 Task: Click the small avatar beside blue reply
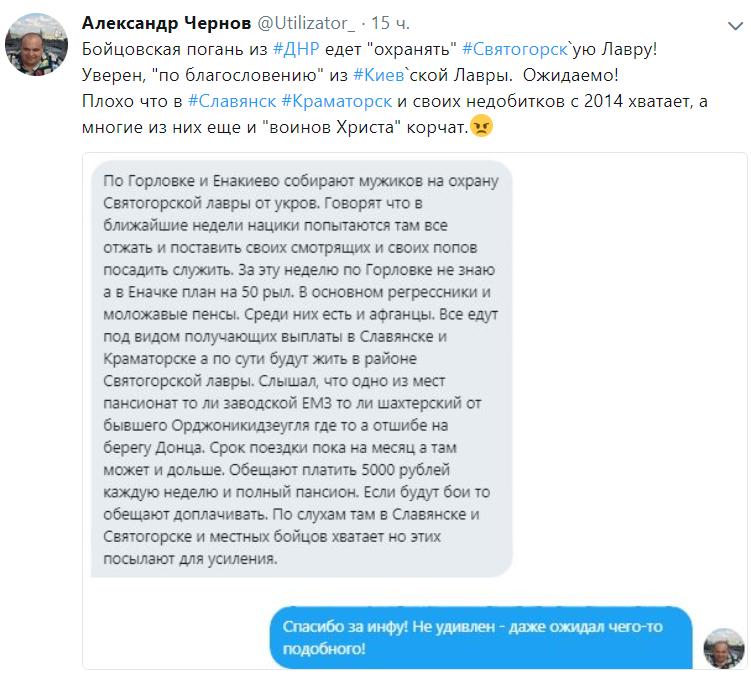click(723, 648)
